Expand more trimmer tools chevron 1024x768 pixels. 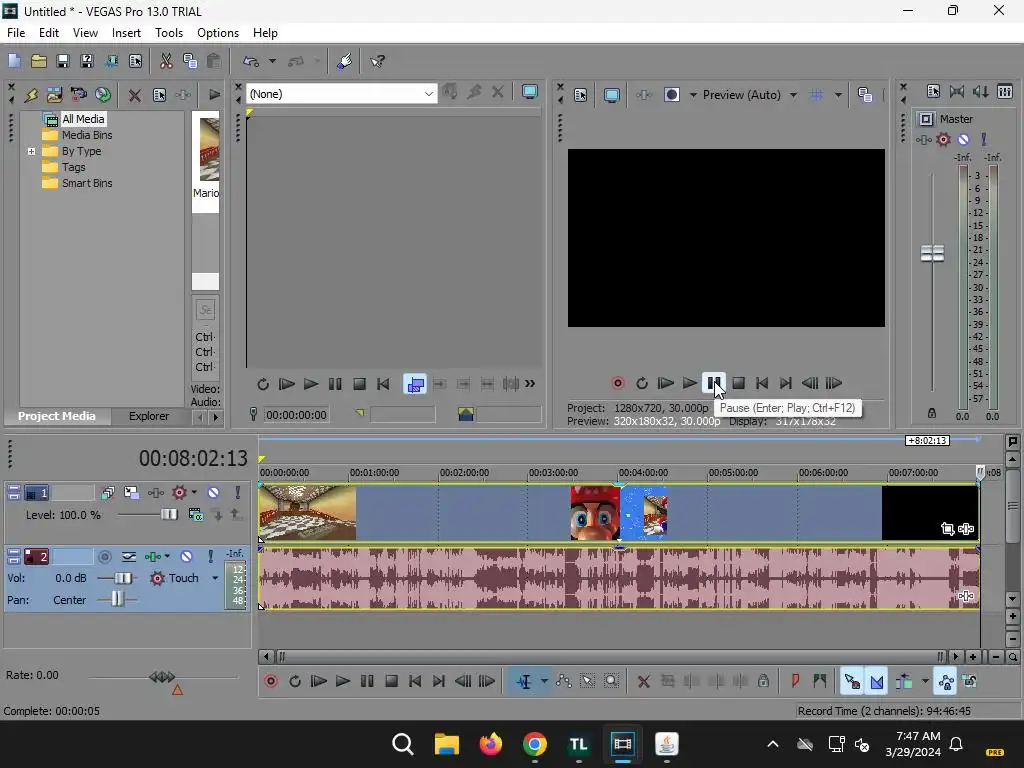click(530, 384)
